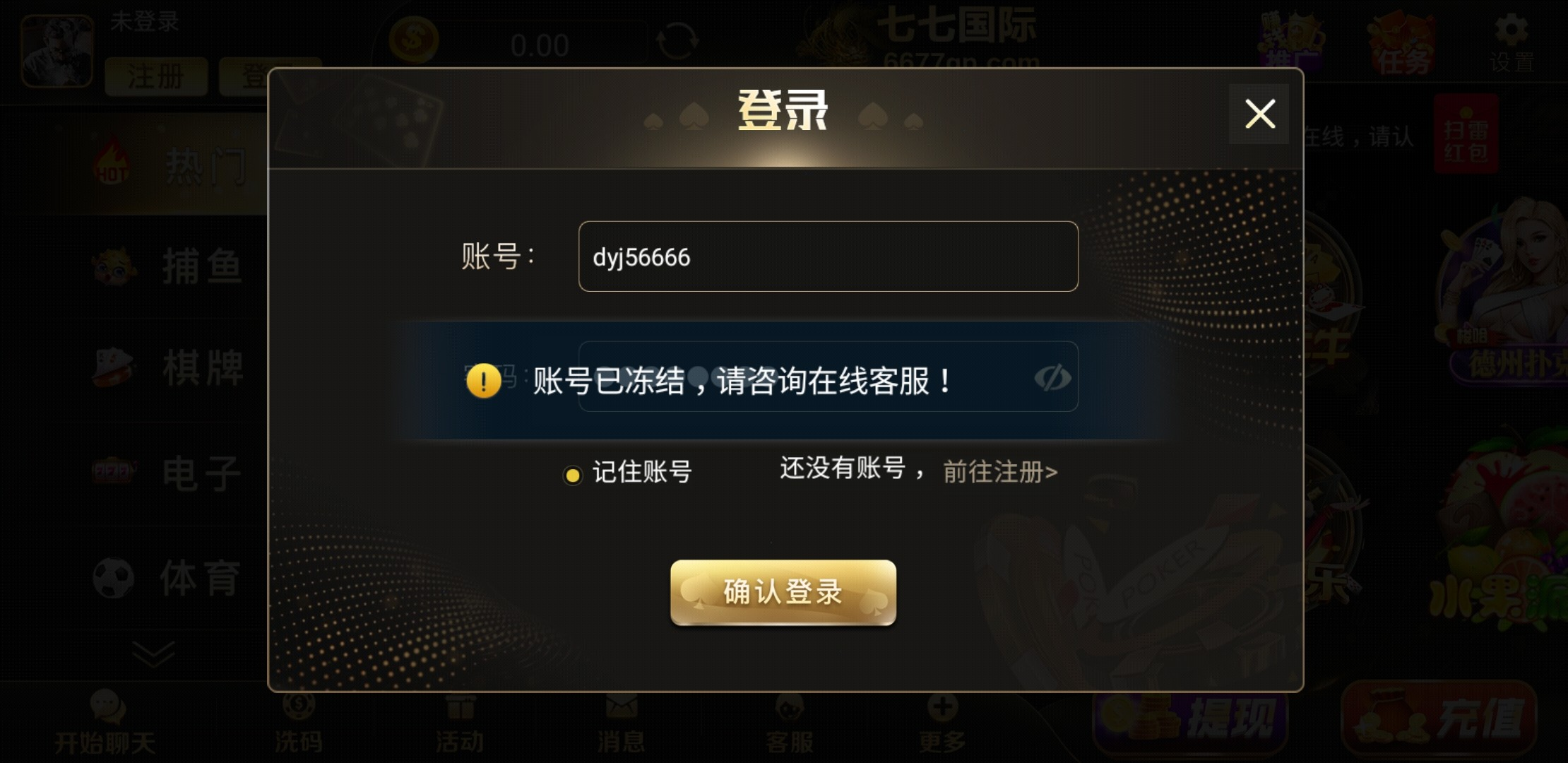The height and width of the screenshot is (763, 1568).
Task: Open the 任务 tasks icon
Action: point(1401,44)
